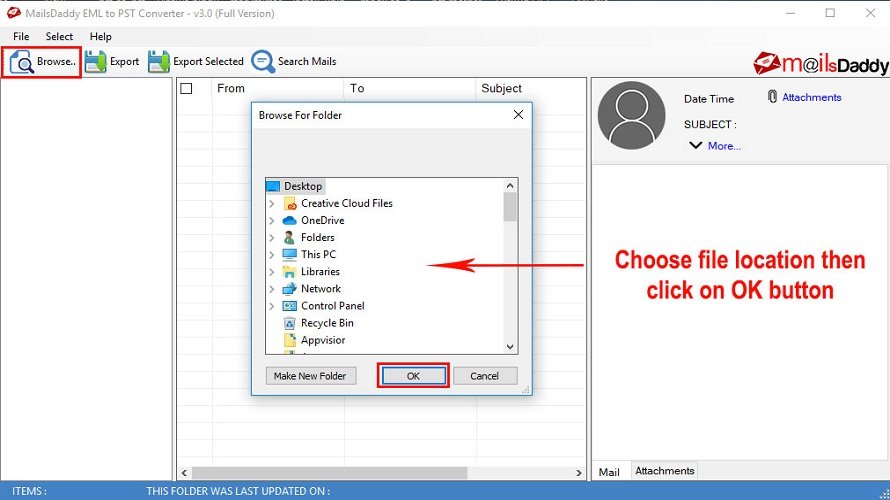Click the Search Mails magnifier icon
Screen dimensions: 890x500
[263, 61]
